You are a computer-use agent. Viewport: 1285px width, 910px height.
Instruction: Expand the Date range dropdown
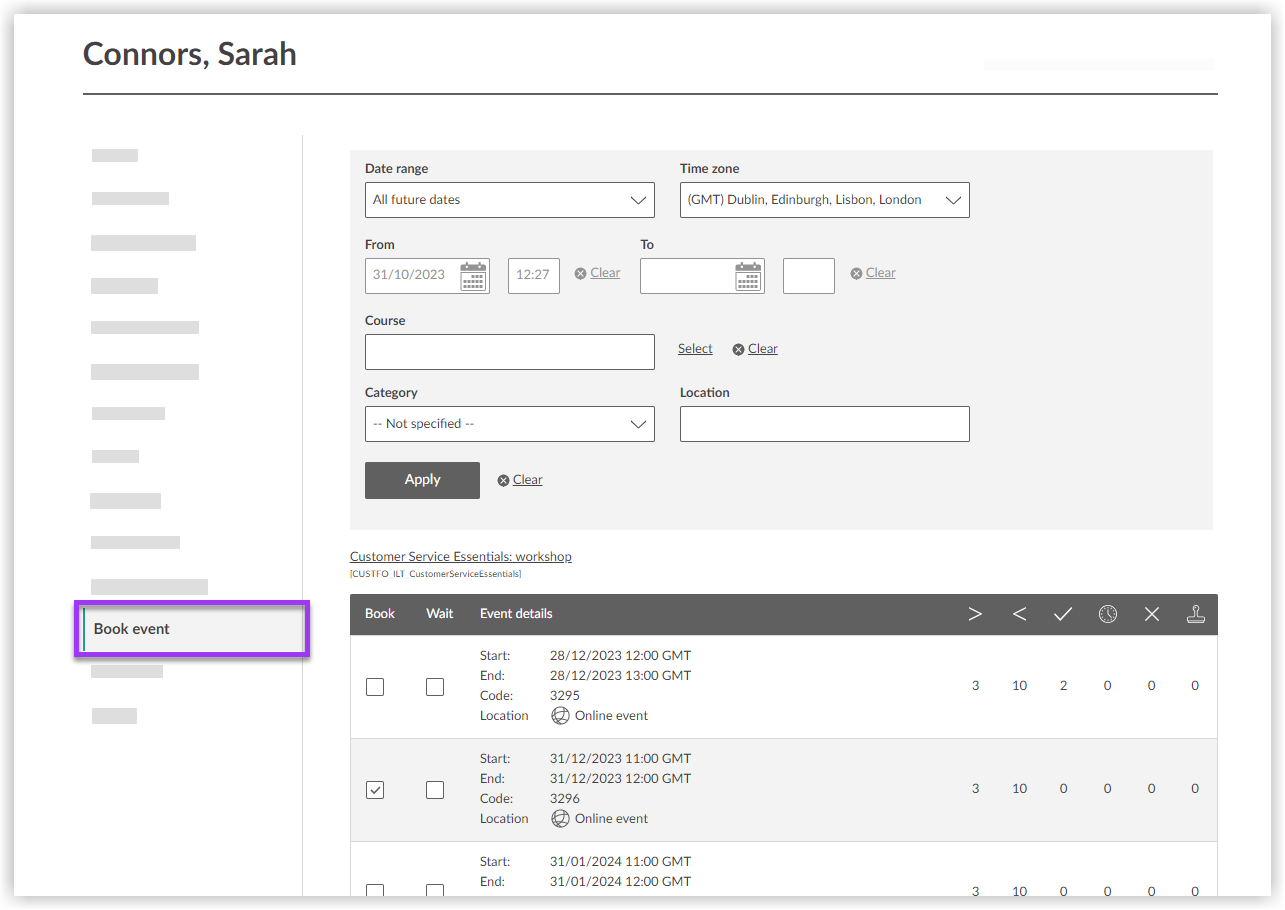tap(509, 200)
